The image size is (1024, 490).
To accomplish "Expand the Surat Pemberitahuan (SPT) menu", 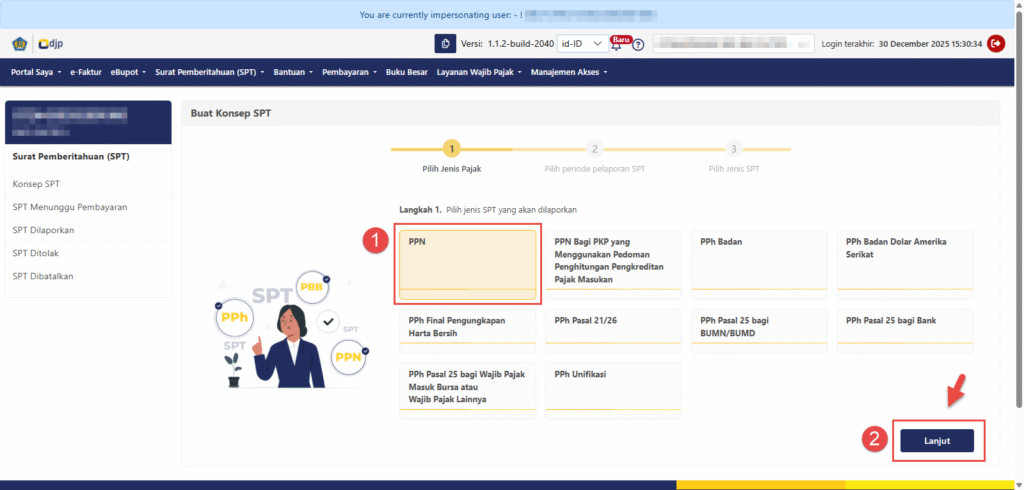I will coord(208,72).
